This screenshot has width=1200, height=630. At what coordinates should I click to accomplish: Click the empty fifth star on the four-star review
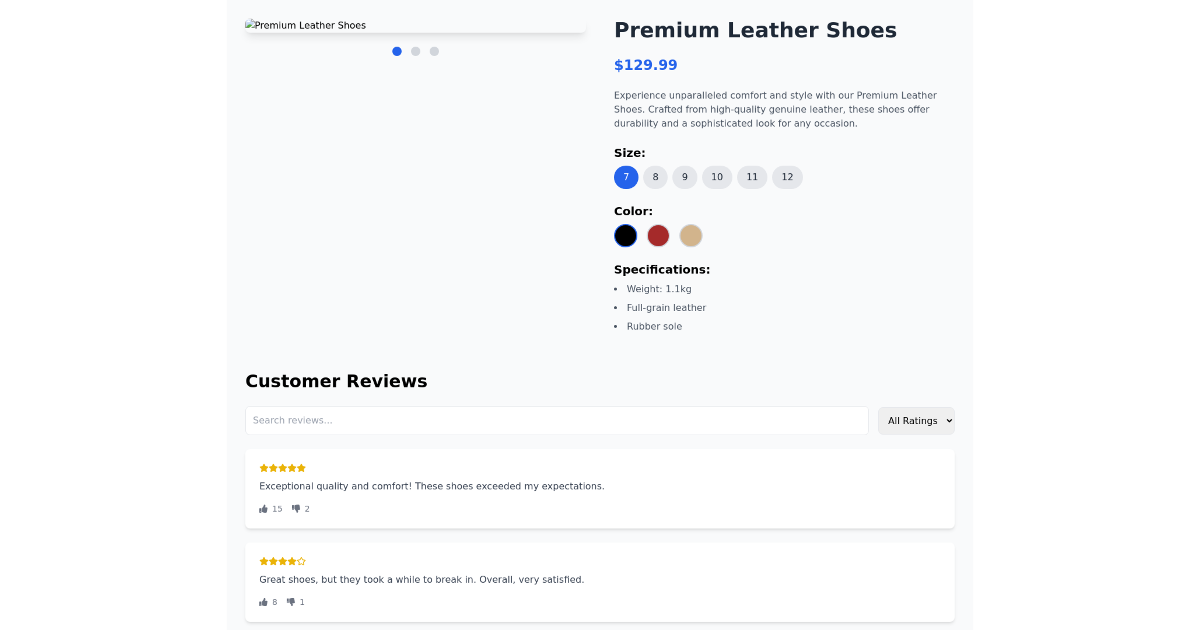click(x=300, y=561)
